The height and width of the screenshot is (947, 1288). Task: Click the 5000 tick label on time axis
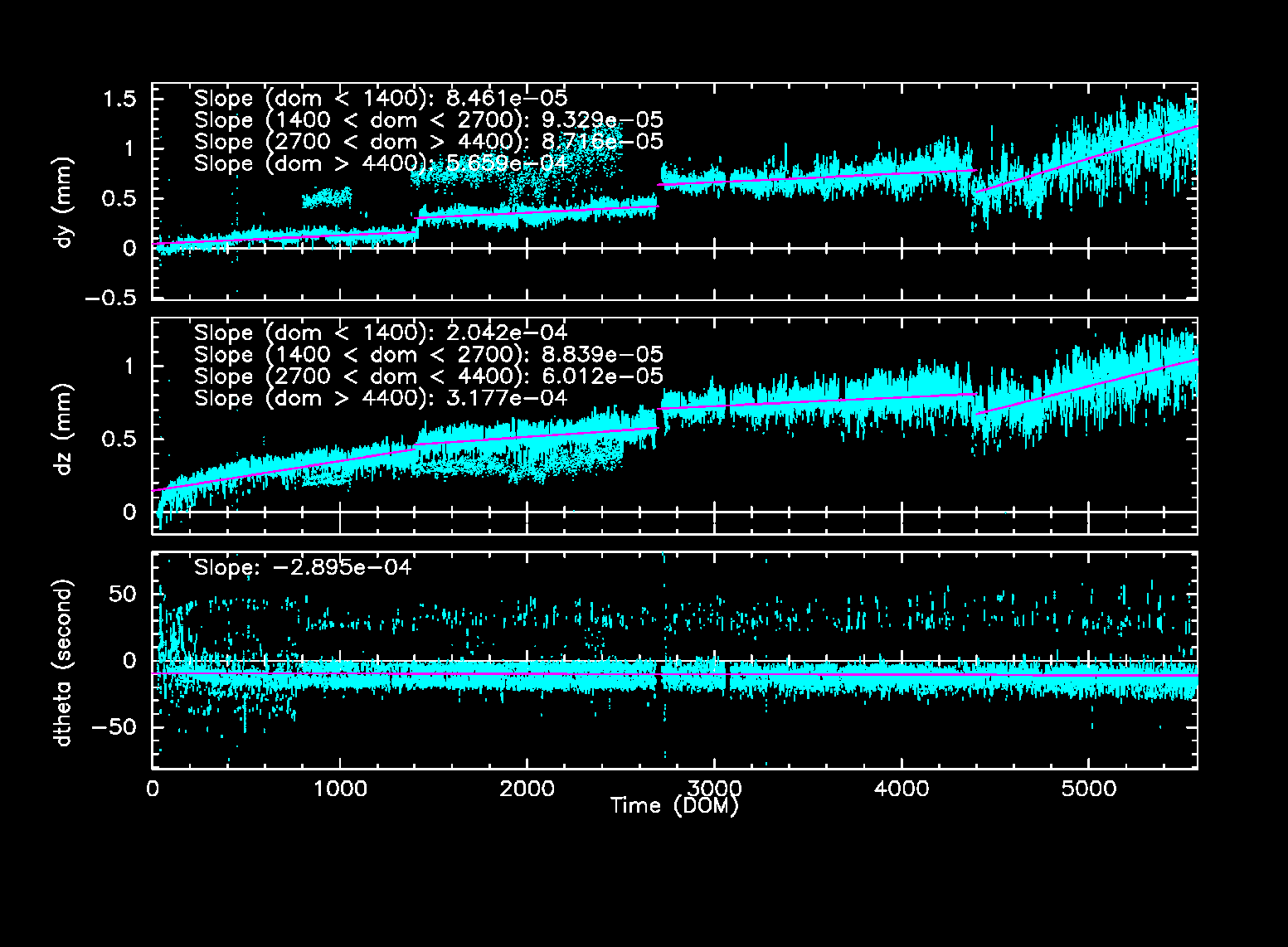[1089, 788]
